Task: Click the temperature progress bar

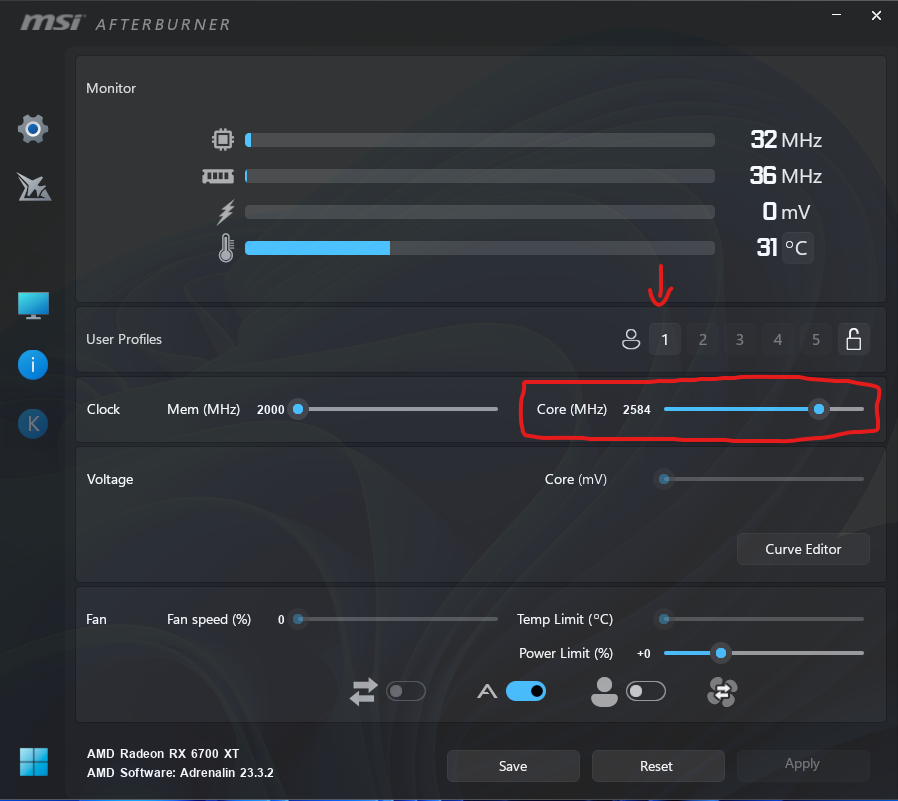Action: (x=480, y=248)
